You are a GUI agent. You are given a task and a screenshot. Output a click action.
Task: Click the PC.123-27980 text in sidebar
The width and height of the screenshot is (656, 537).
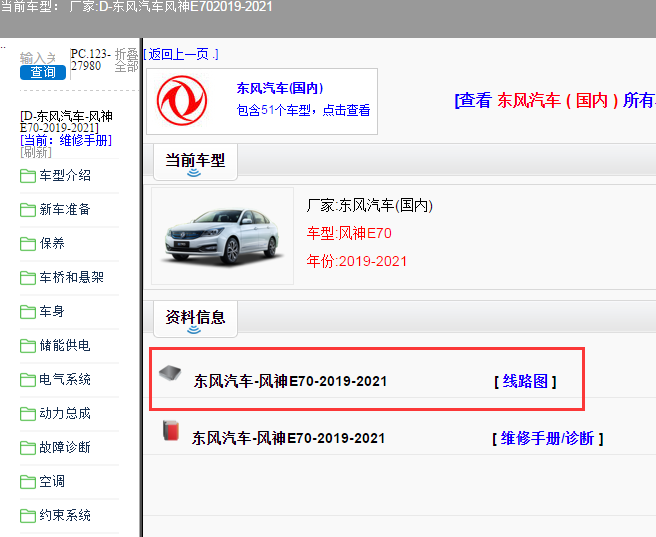(x=90, y=60)
